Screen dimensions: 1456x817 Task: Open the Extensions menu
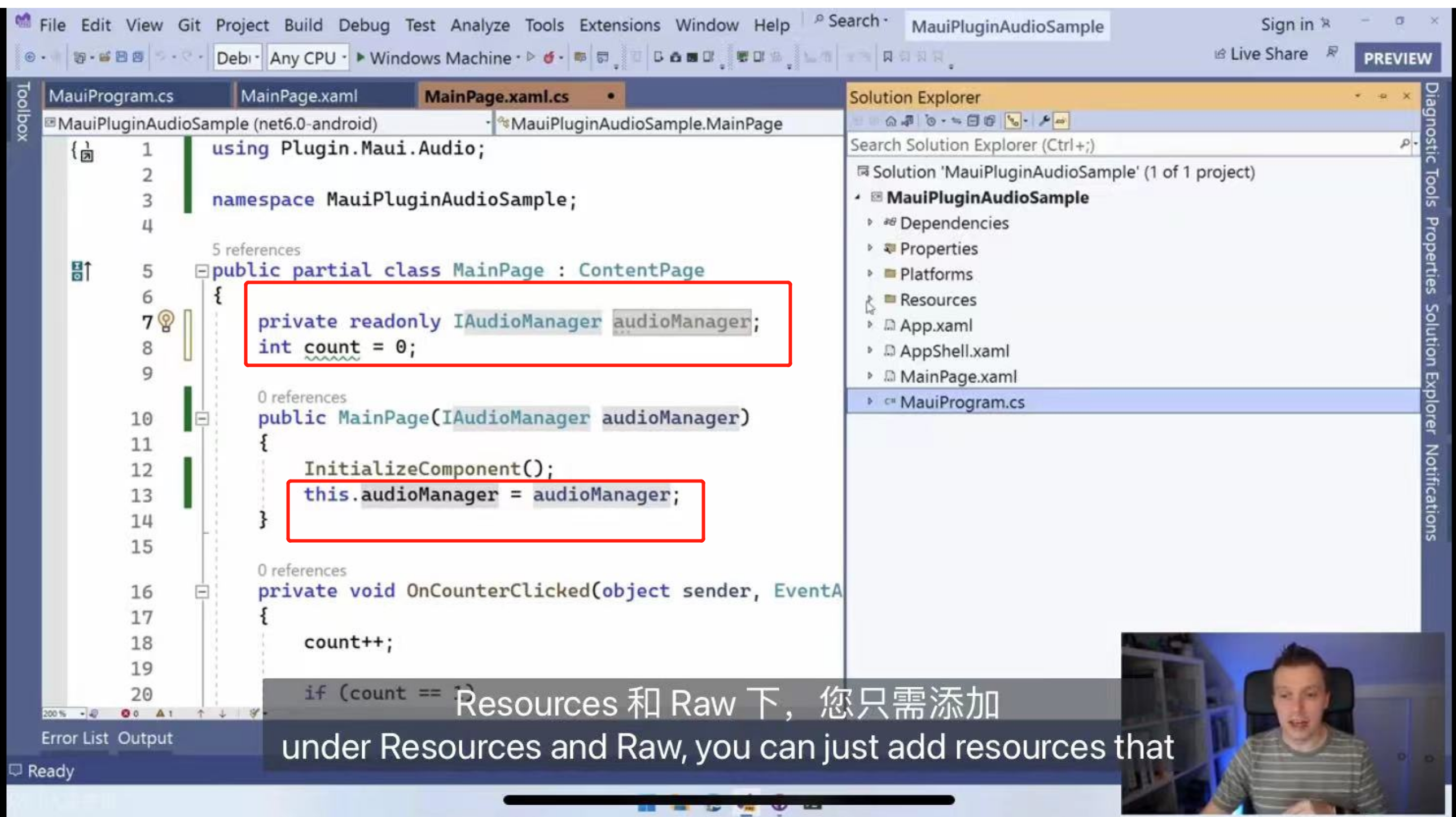(x=620, y=25)
